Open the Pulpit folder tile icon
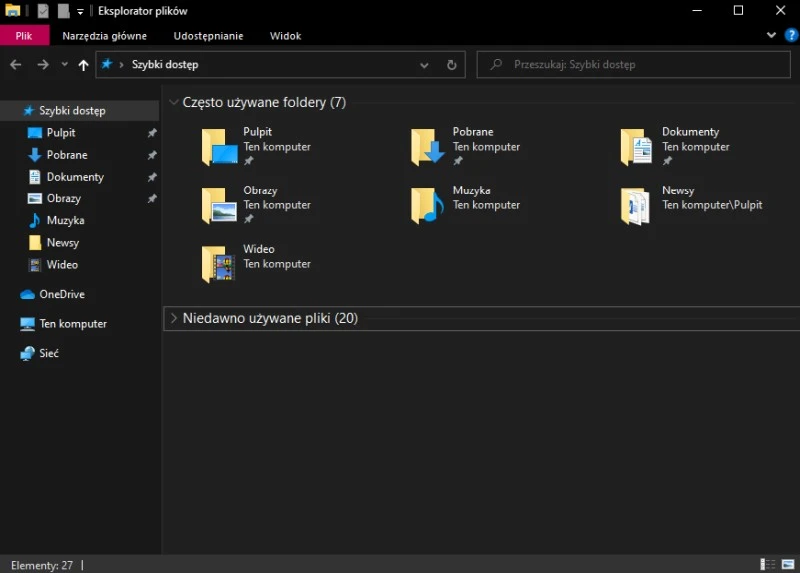 click(219, 147)
